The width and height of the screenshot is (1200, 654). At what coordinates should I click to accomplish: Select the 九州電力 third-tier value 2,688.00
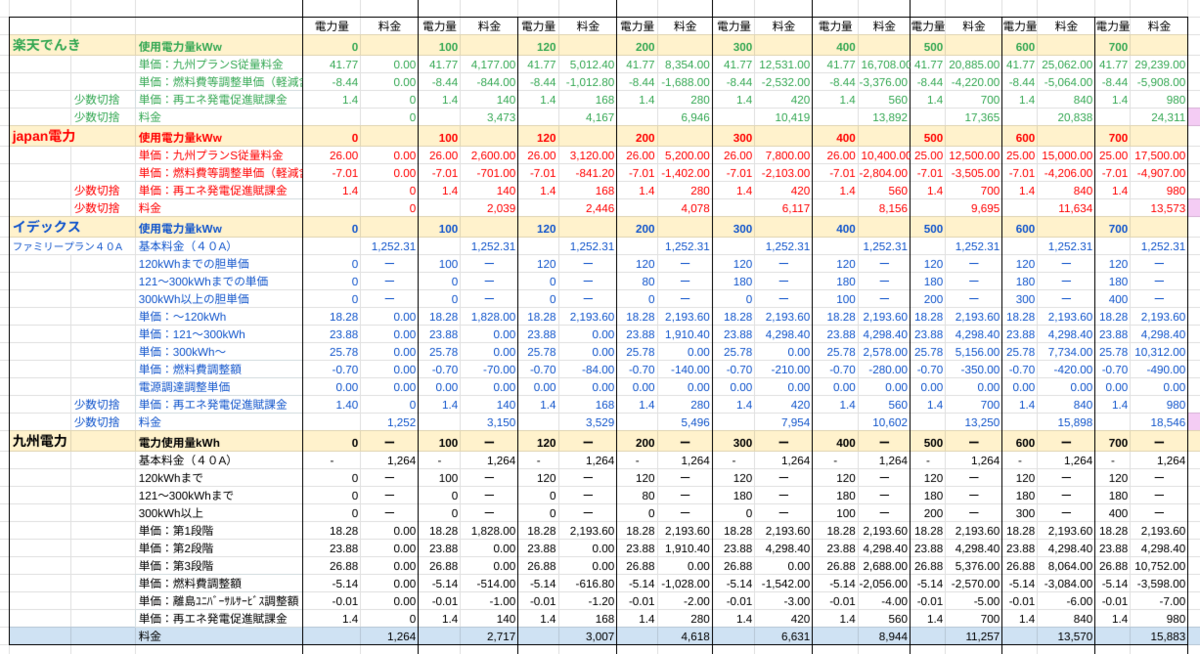(885, 566)
